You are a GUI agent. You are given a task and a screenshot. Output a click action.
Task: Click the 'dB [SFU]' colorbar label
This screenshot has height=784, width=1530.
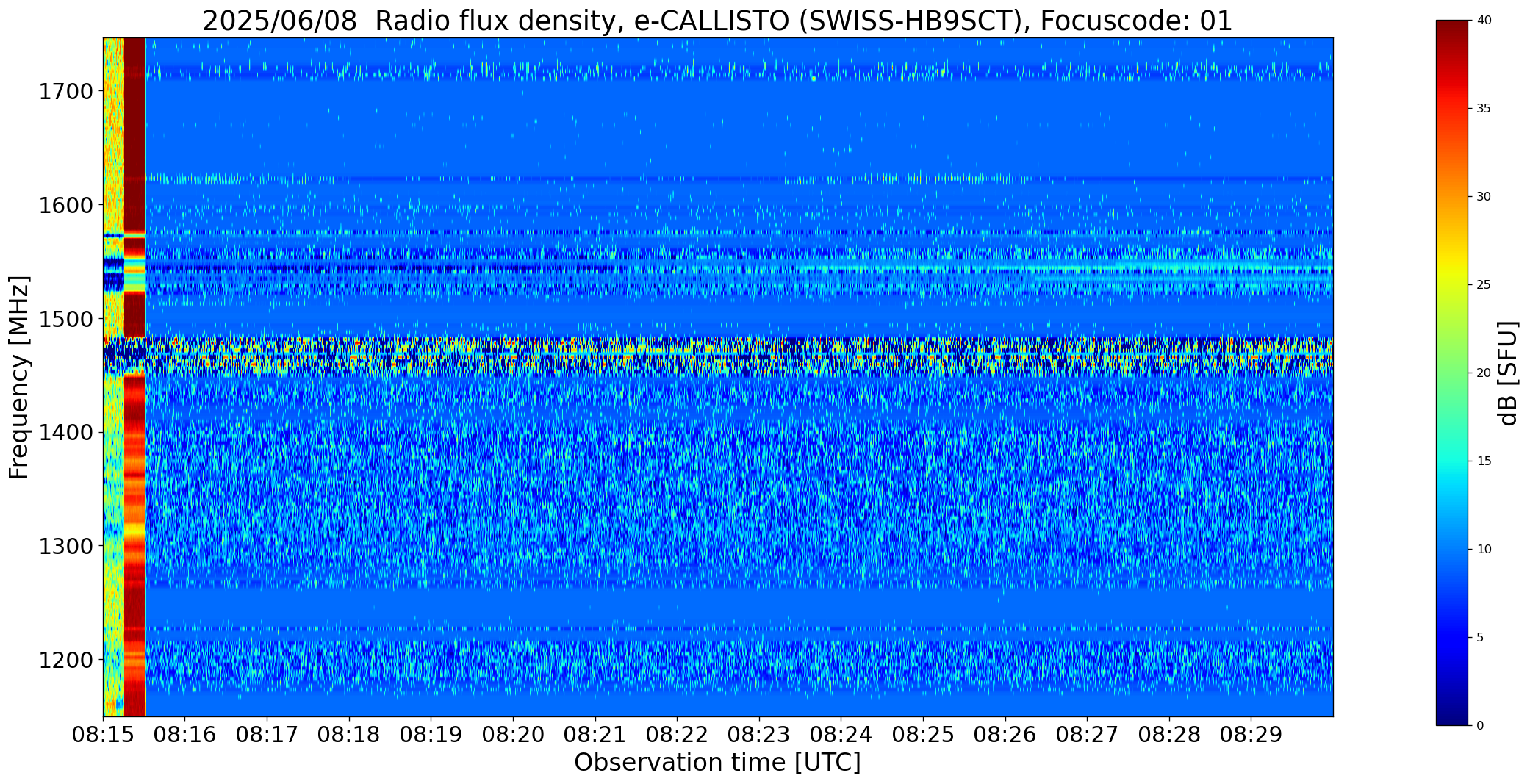coord(1508,373)
